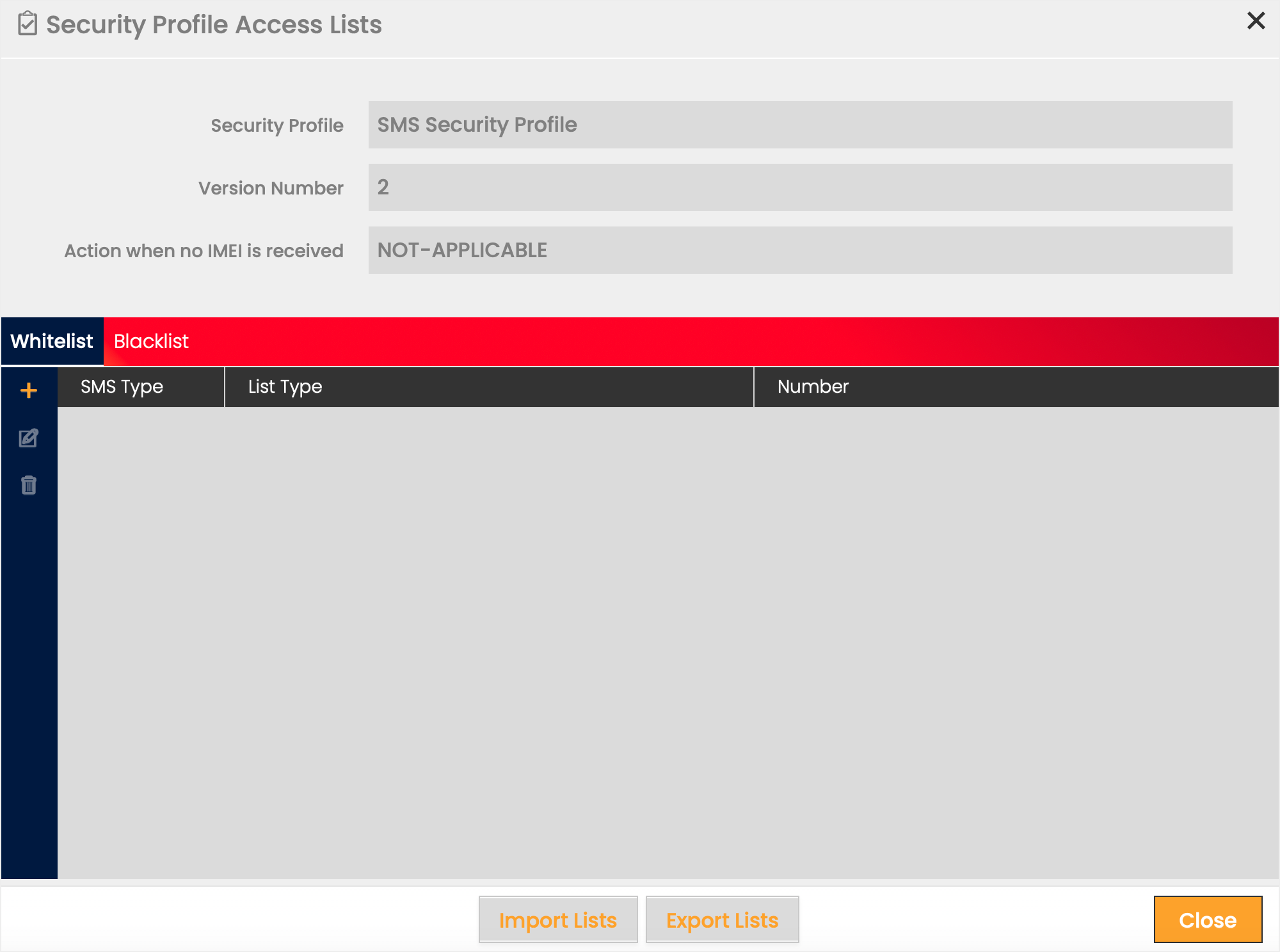The width and height of the screenshot is (1280, 952).
Task: Click the Action when no IMEI label
Action: click(x=204, y=251)
